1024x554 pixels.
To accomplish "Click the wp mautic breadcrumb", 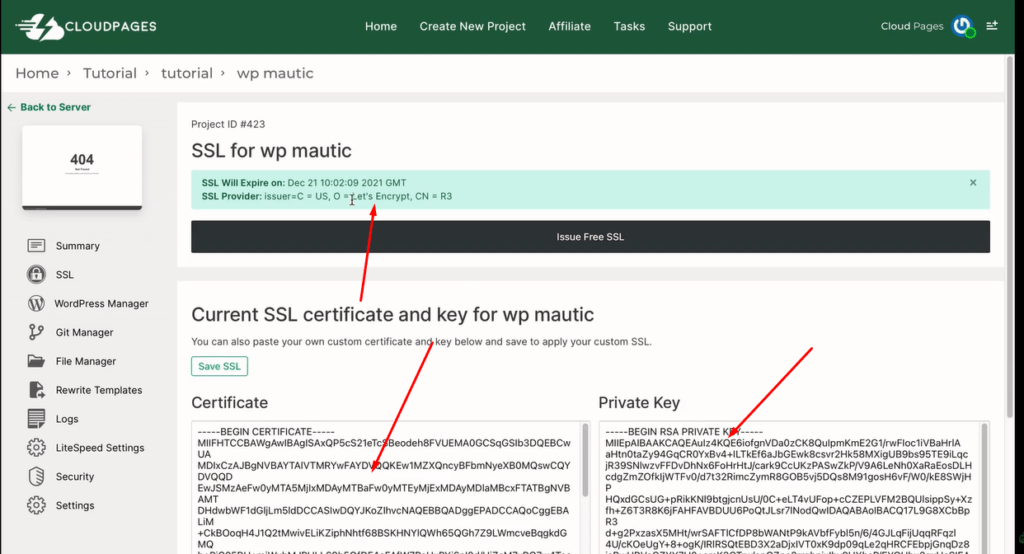I will [275, 73].
